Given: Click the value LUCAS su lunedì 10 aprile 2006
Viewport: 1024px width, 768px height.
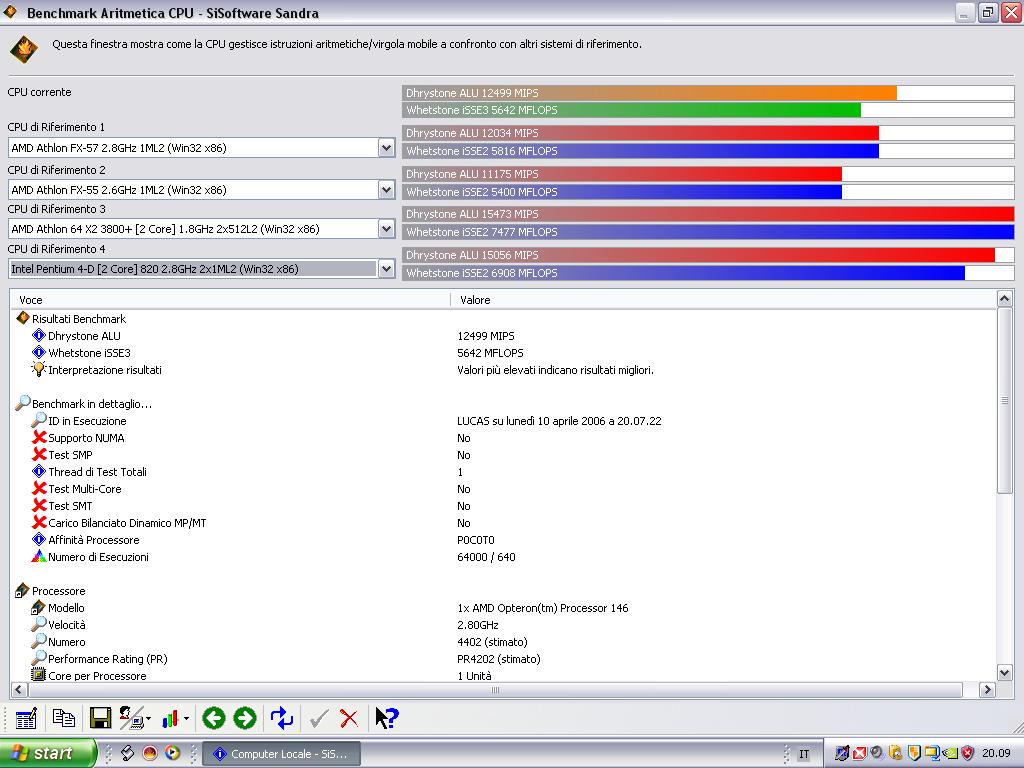Looking at the screenshot, I should click(559, 421).
